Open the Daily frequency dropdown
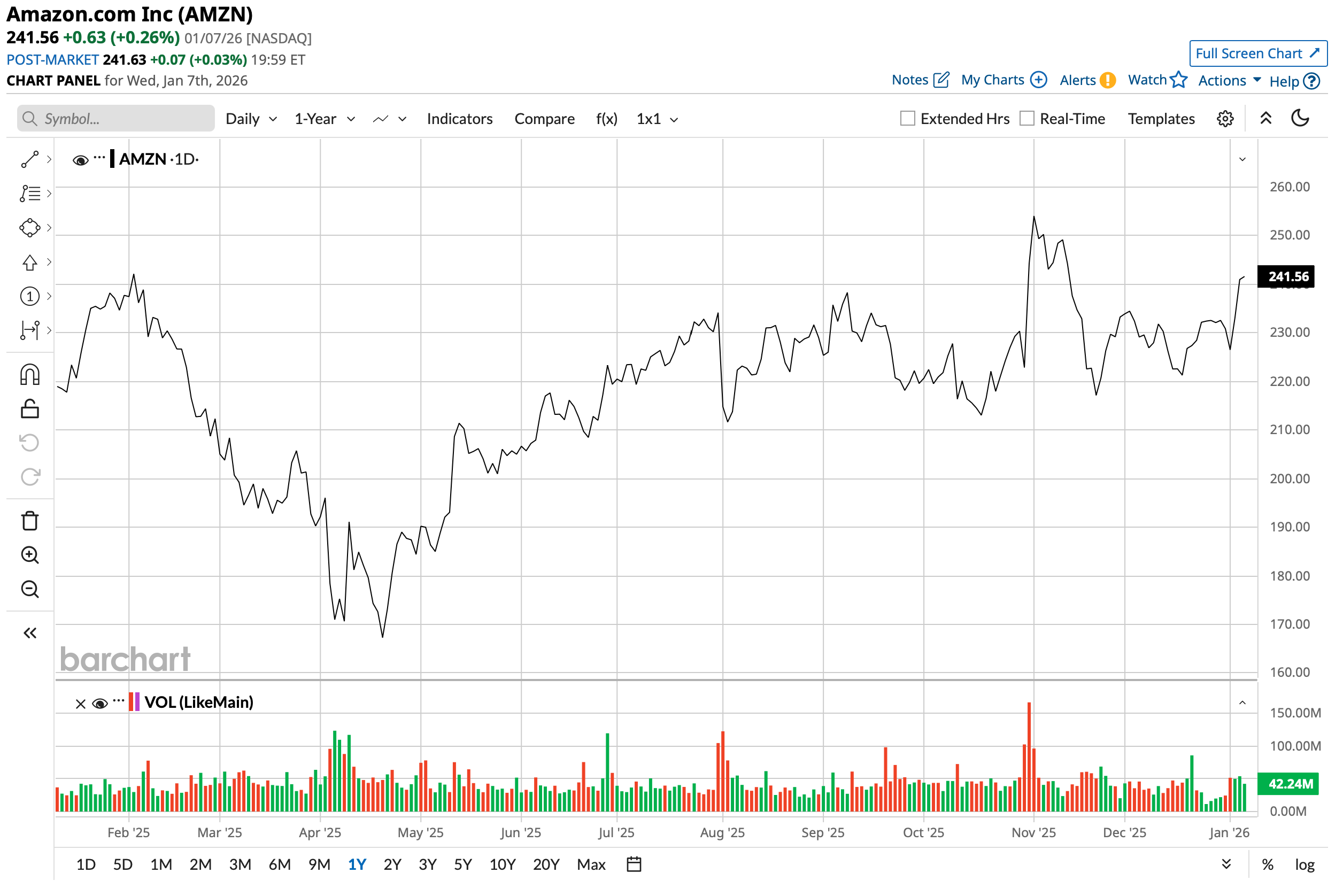 tap(251, 119)
